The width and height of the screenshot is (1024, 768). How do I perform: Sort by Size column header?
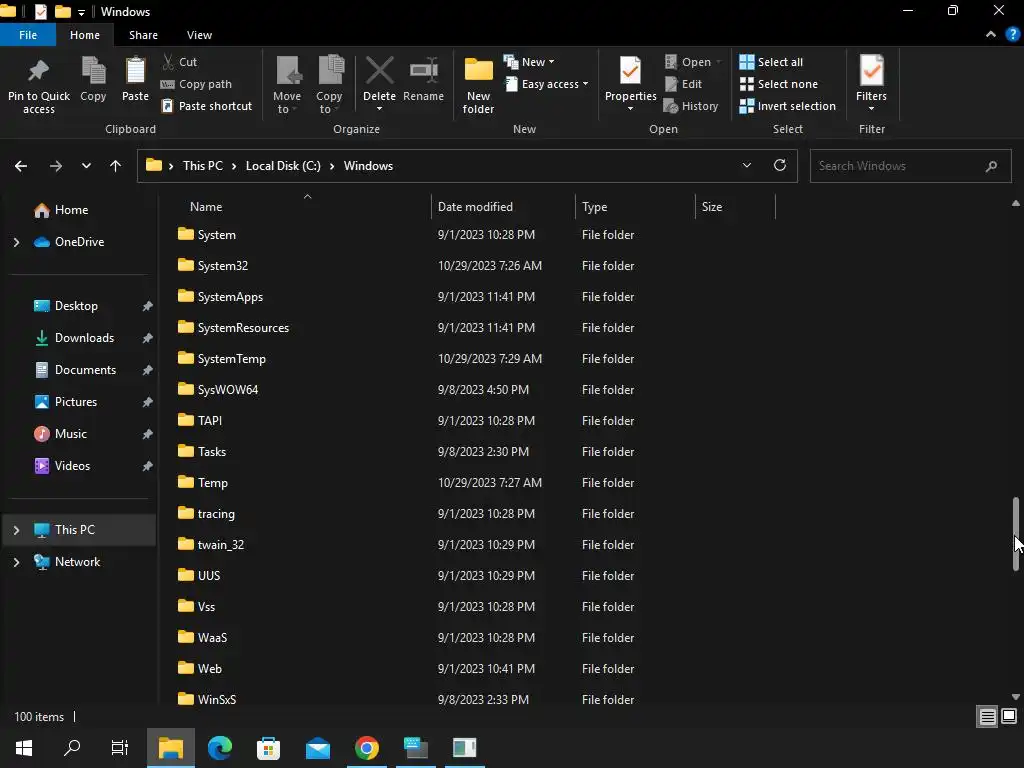coord(712,207)
